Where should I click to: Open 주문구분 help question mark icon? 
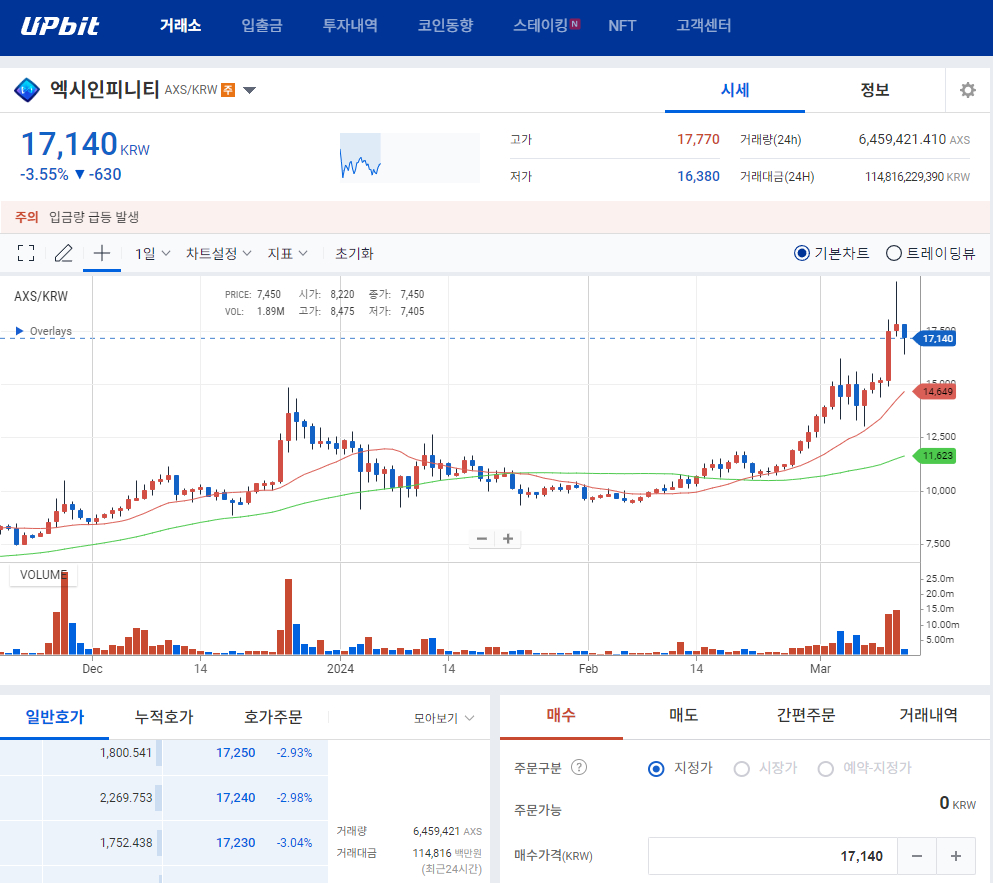click(x=579, y=767)
